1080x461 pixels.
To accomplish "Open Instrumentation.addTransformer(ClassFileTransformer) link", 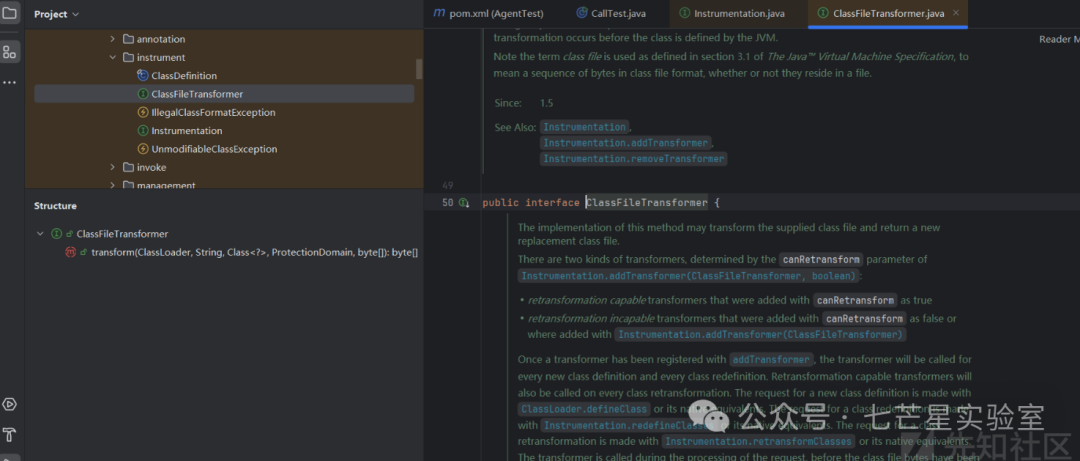I will coord(760,334).
